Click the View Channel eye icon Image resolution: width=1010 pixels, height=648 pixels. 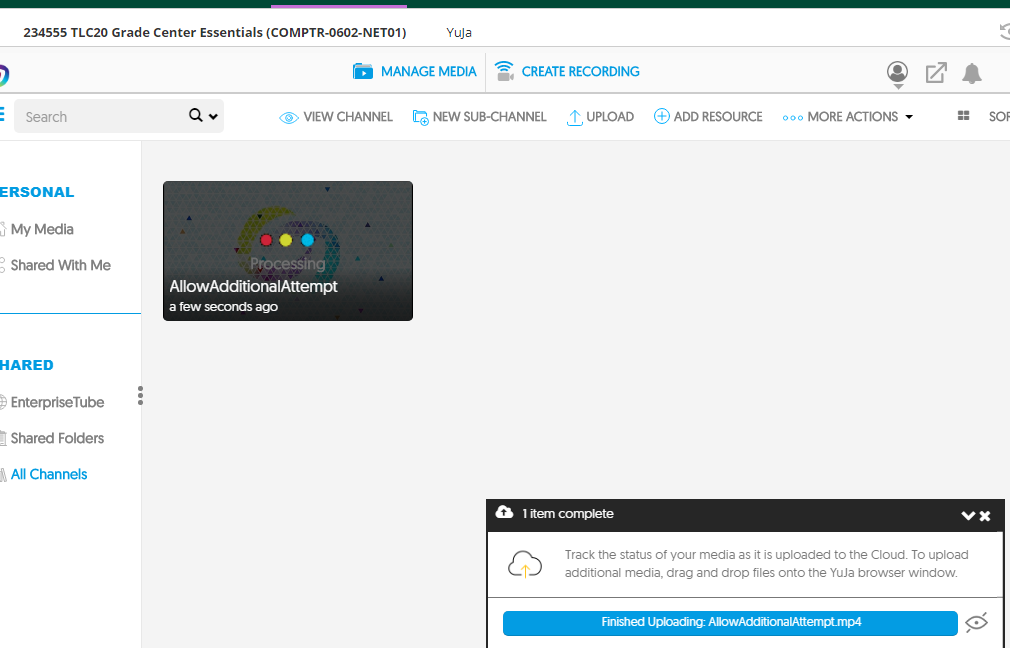pyautogui.click(x=289, y=118)
